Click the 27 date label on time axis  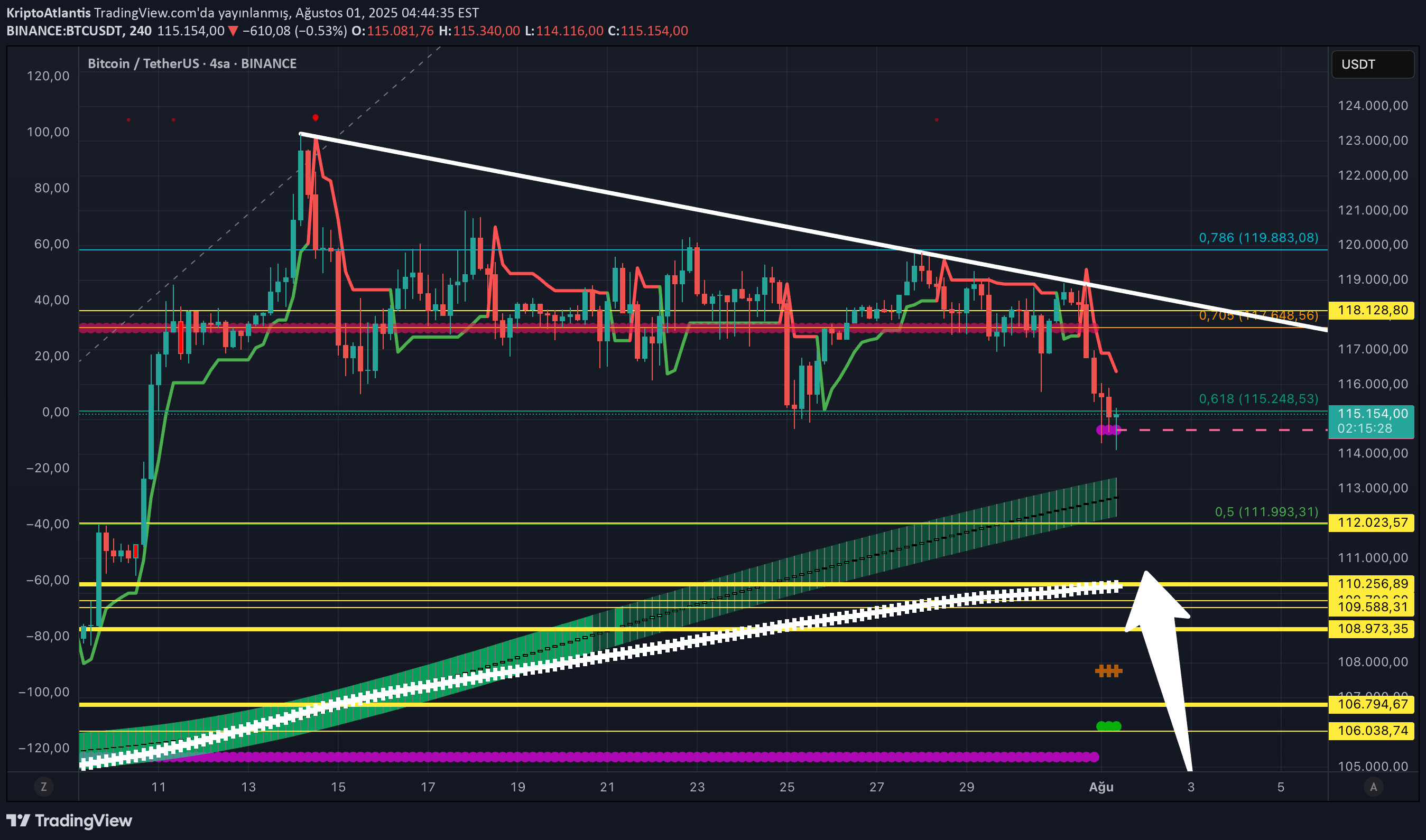point(877,787)
